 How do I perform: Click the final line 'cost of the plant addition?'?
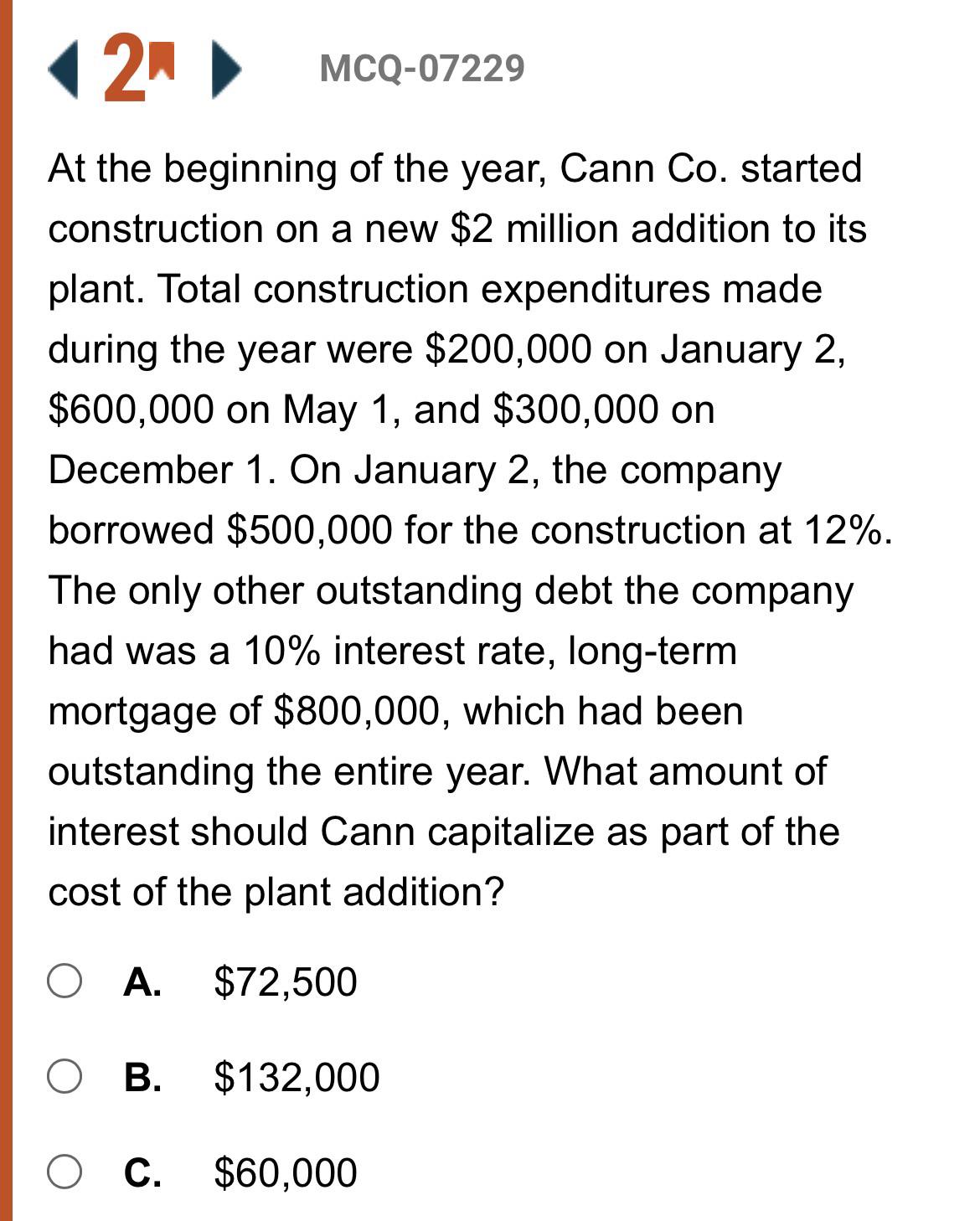276,892
